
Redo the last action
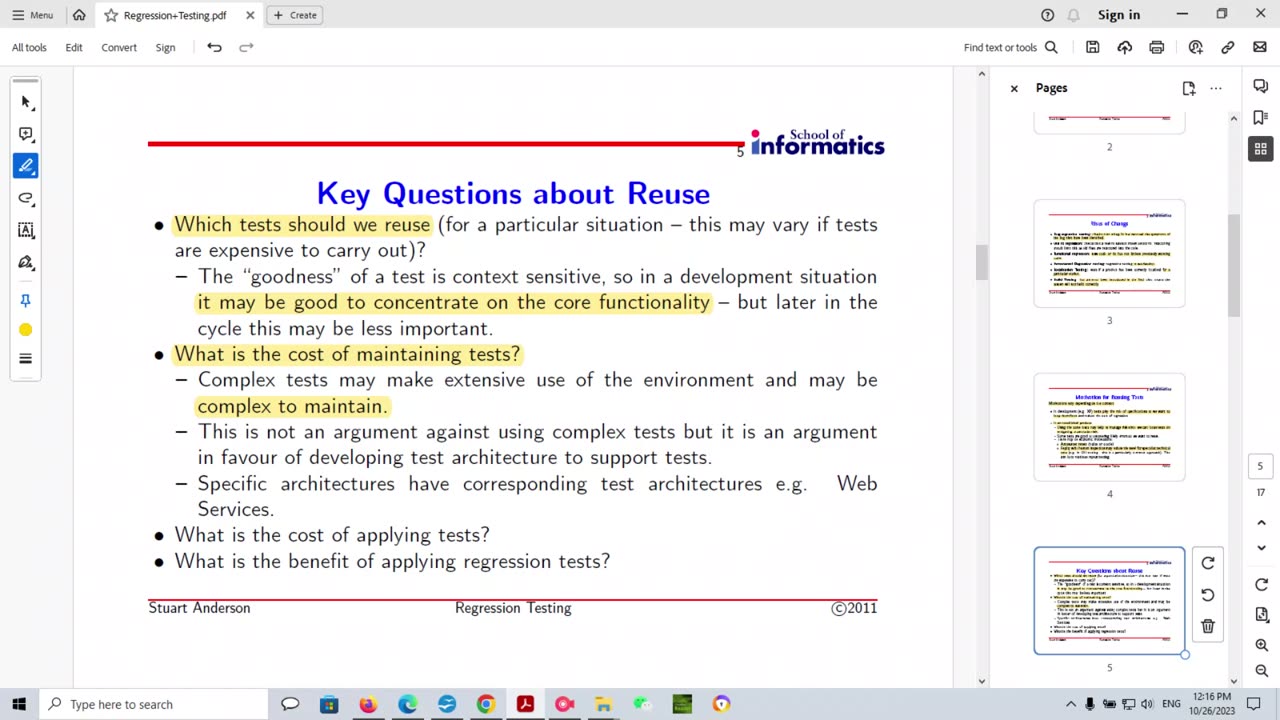coord(246,47)
